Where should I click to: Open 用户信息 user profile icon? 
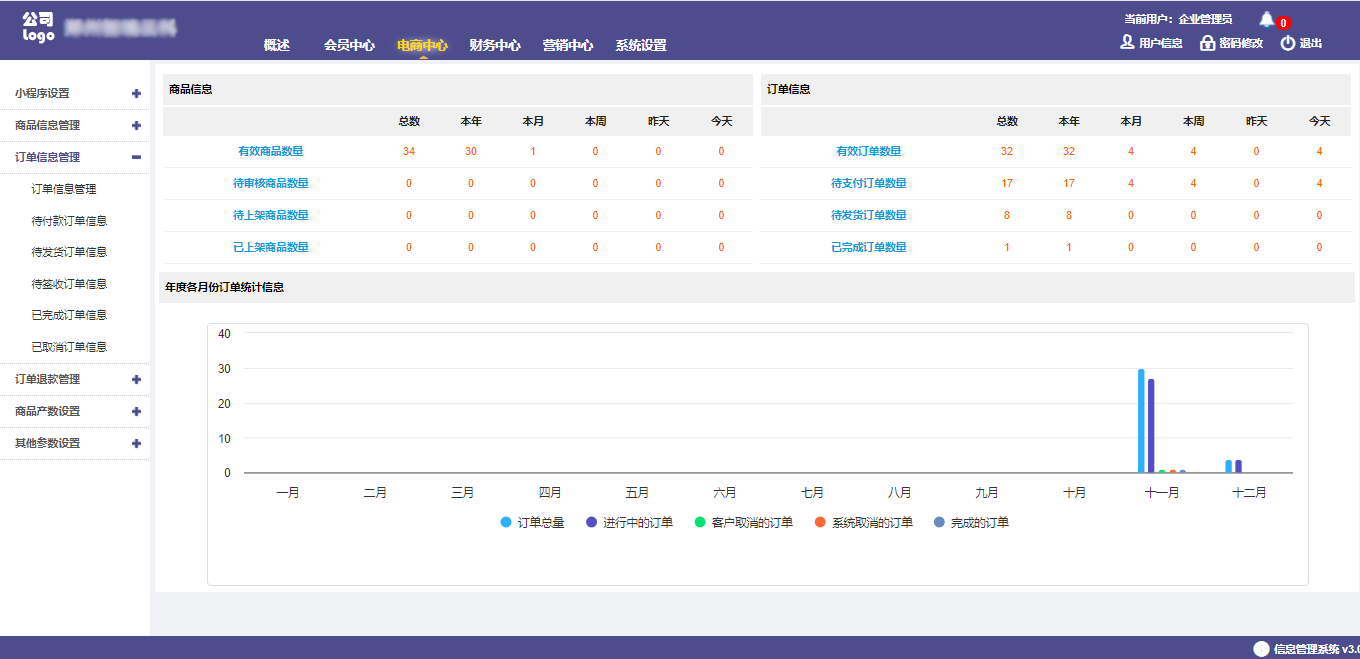[1127, 43]
